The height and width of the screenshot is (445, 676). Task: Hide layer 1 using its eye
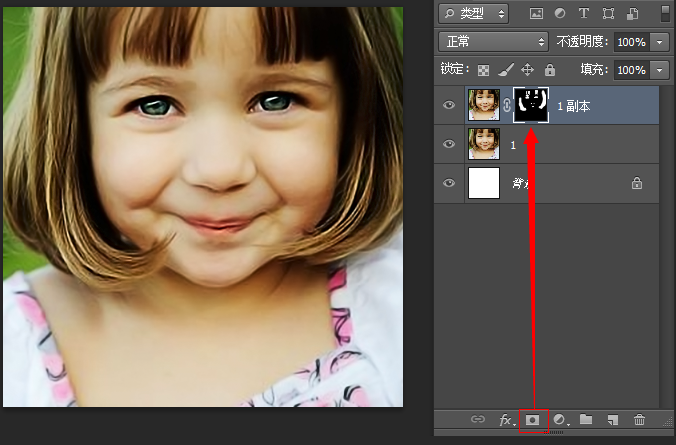tap(449, 144)
